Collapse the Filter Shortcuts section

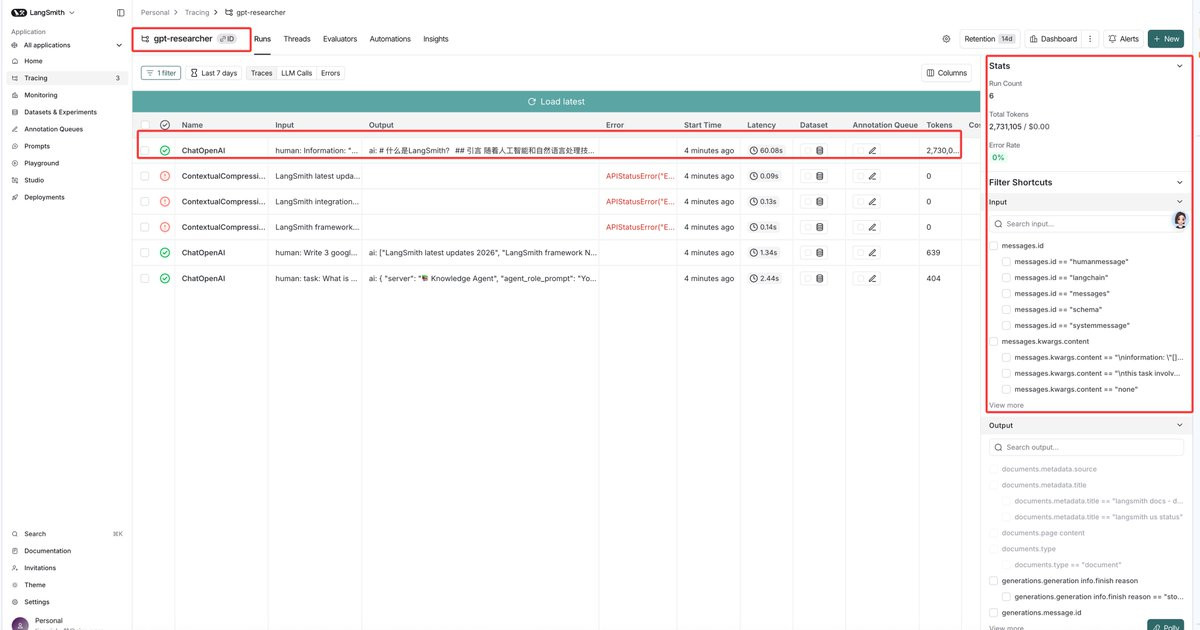(1180, 183)
